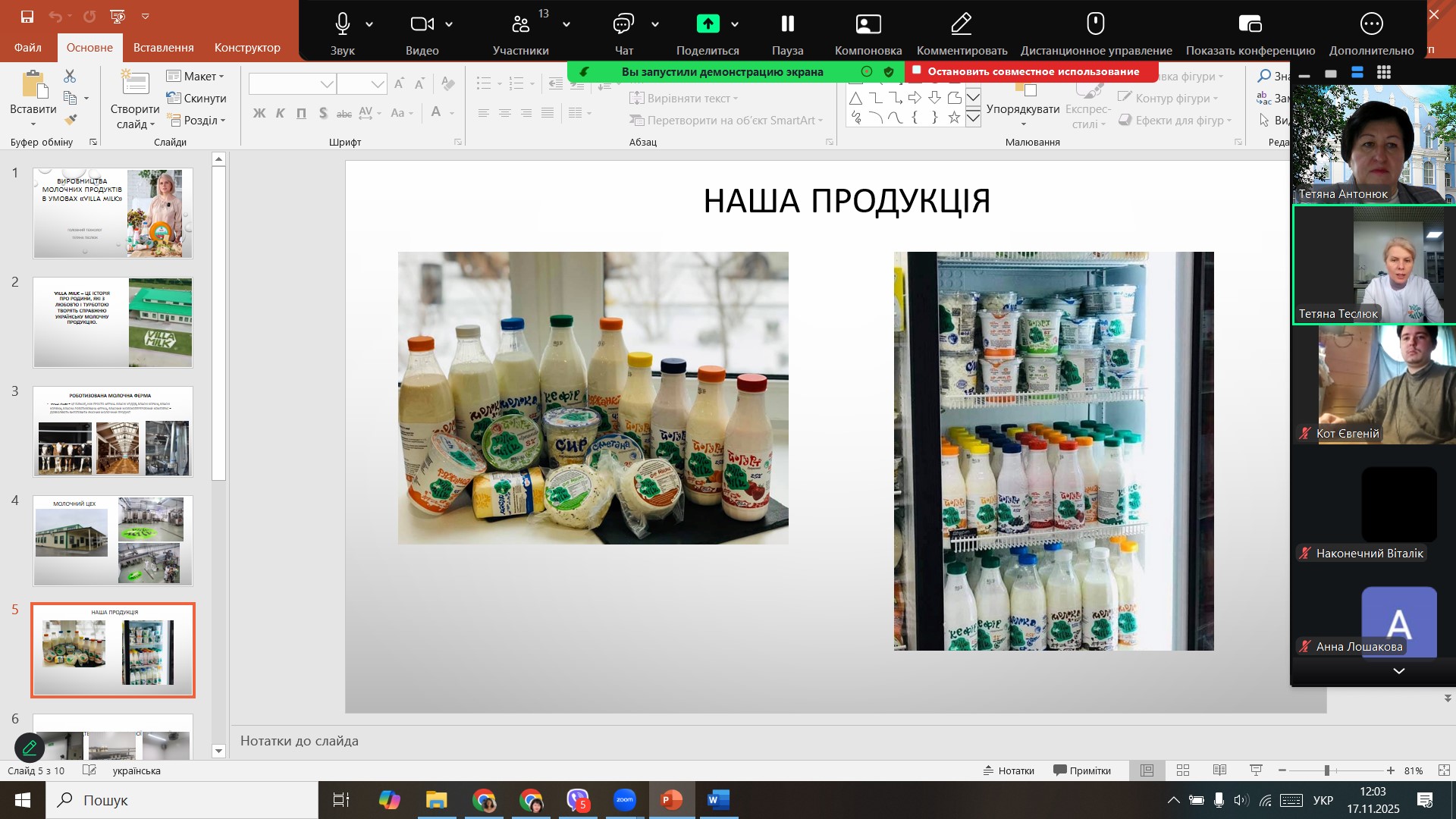Click the Cut scissors icon in the clipboard group

[x=70, y=76]
